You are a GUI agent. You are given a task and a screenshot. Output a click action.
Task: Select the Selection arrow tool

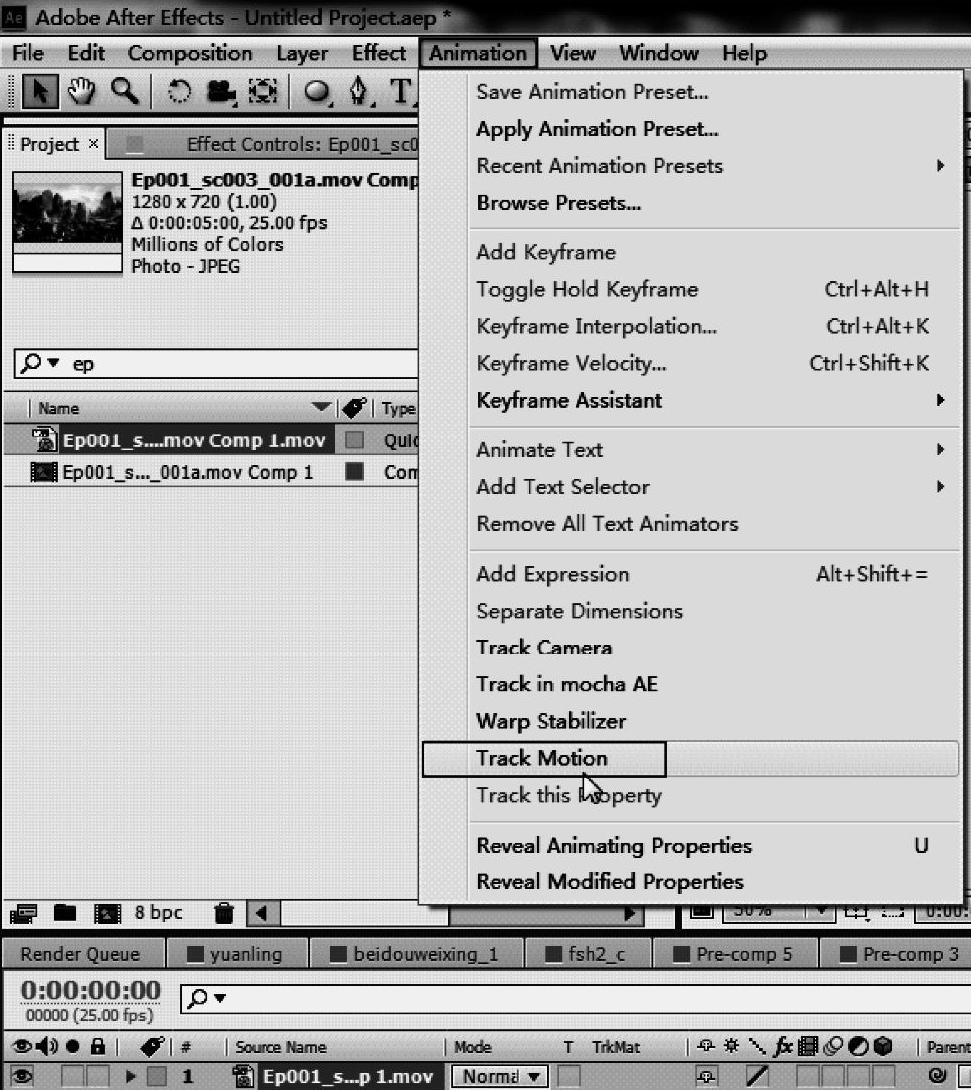(x=39, y=92)
